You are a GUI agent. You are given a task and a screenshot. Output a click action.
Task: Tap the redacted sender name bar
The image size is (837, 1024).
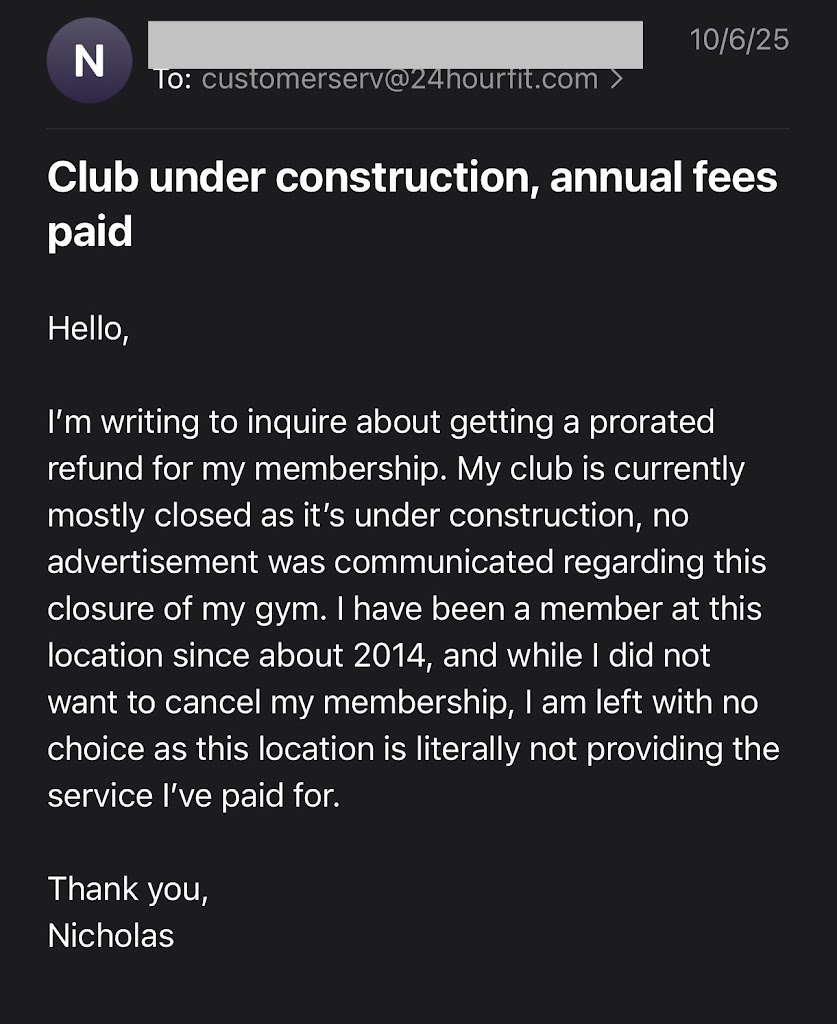[395, 44]
